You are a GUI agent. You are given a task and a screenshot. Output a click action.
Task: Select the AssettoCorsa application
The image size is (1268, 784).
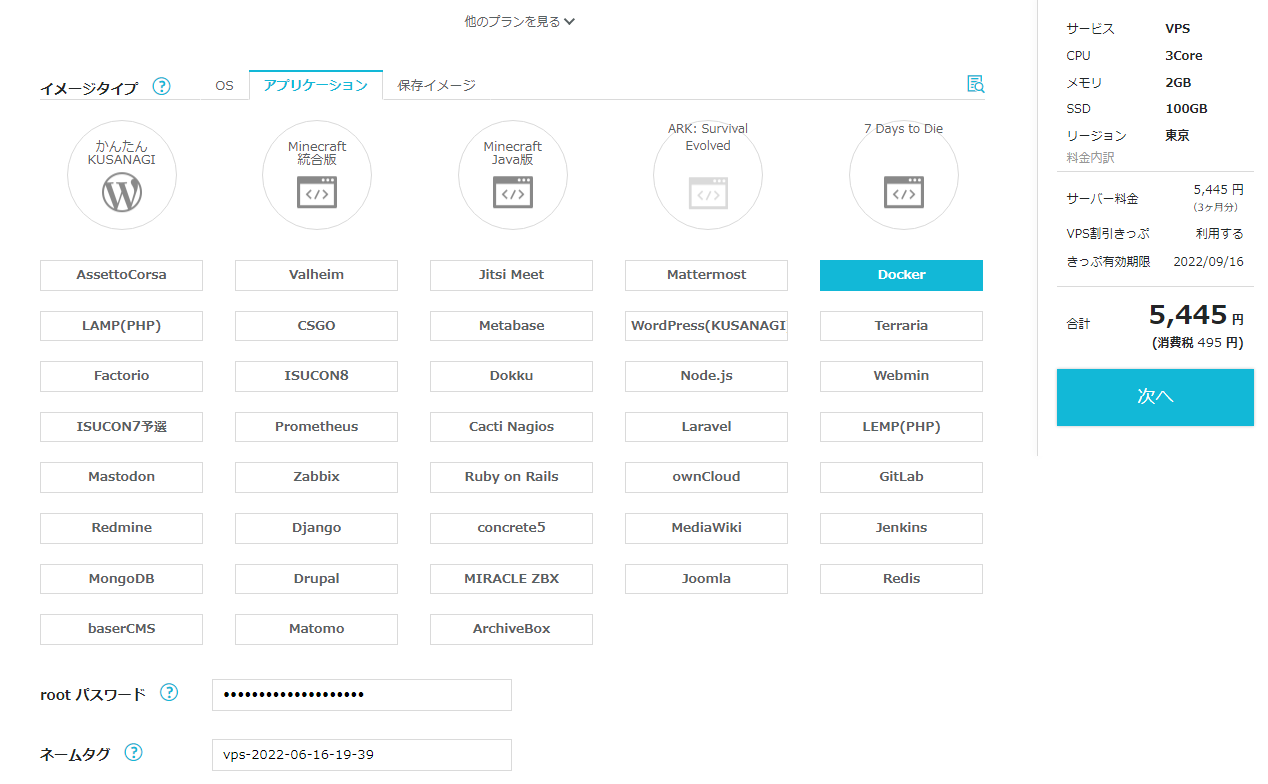pyautogui.click(x=121, y=275)
